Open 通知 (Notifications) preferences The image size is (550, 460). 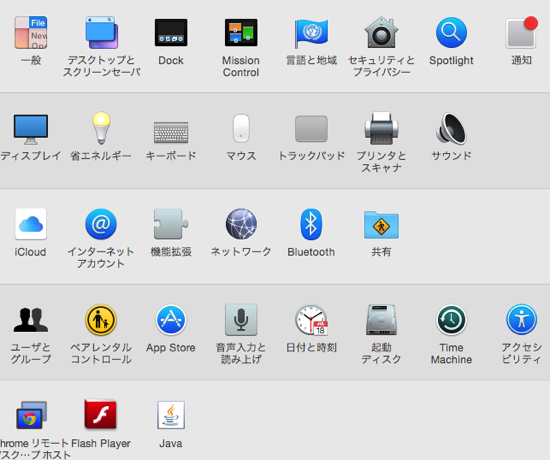[x=521, y=32]
